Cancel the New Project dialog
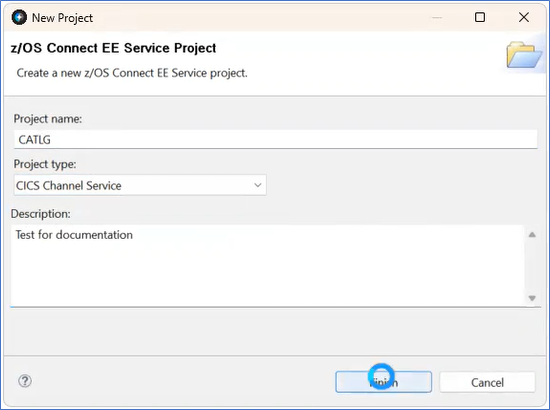 (x=487, y=382)
